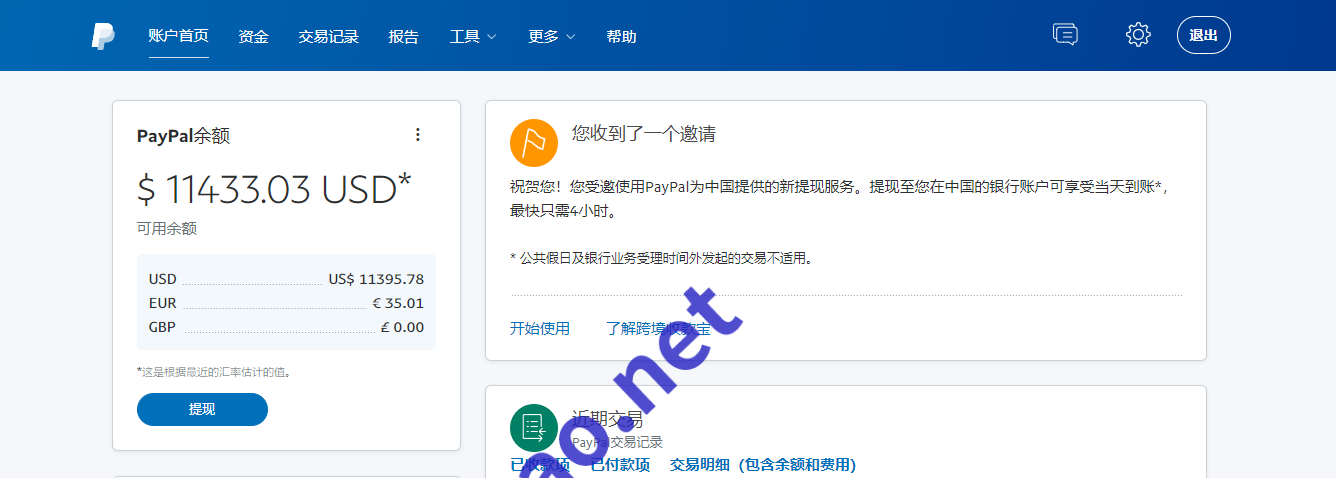Click the 提现 withdraw button
The width and height of the screenshot is (1336, 478).
point(202,409)
